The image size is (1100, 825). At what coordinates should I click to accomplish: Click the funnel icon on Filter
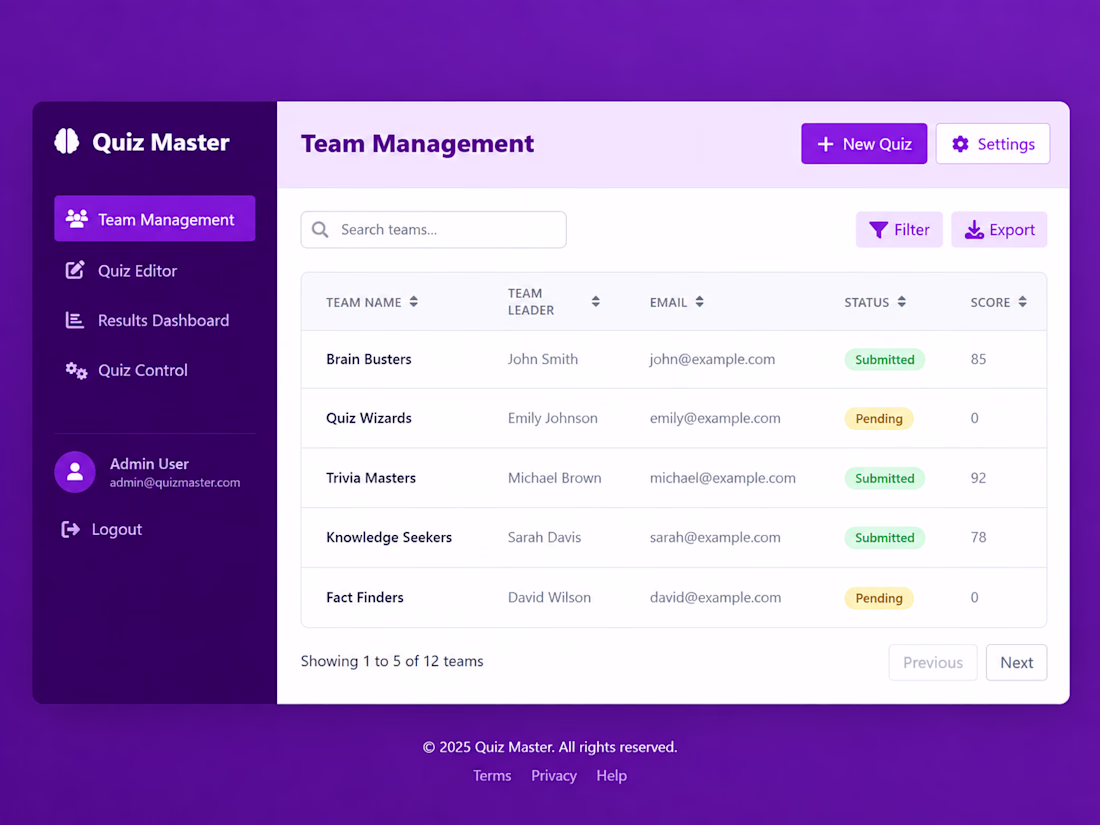click(x=878, y=229)
